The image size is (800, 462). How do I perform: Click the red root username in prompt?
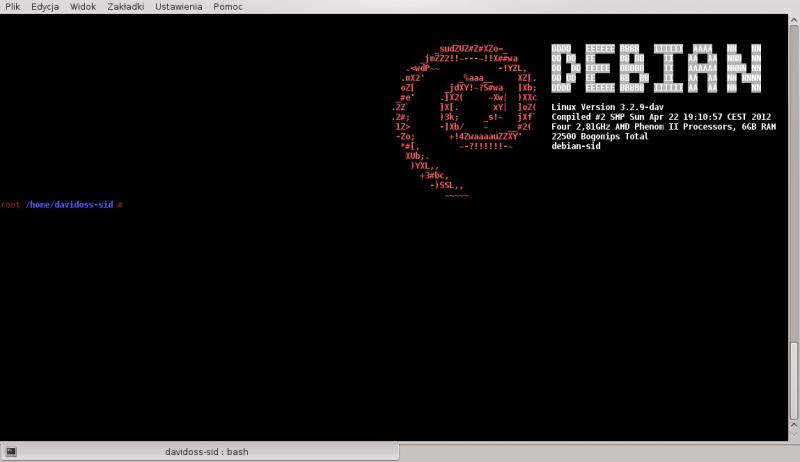tap(10, 205)
